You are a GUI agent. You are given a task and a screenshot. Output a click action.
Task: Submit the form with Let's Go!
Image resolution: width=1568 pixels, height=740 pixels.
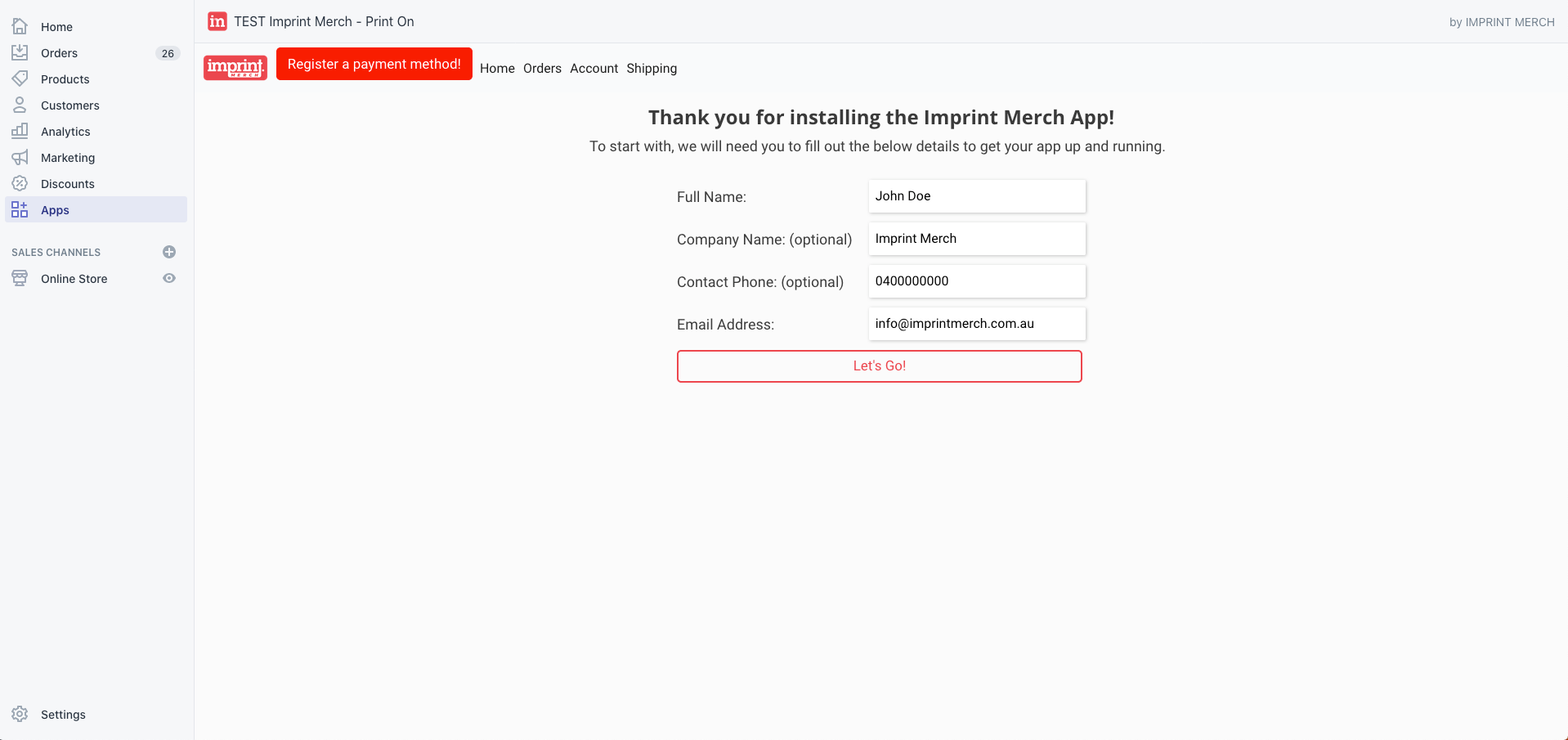[879, 366]
